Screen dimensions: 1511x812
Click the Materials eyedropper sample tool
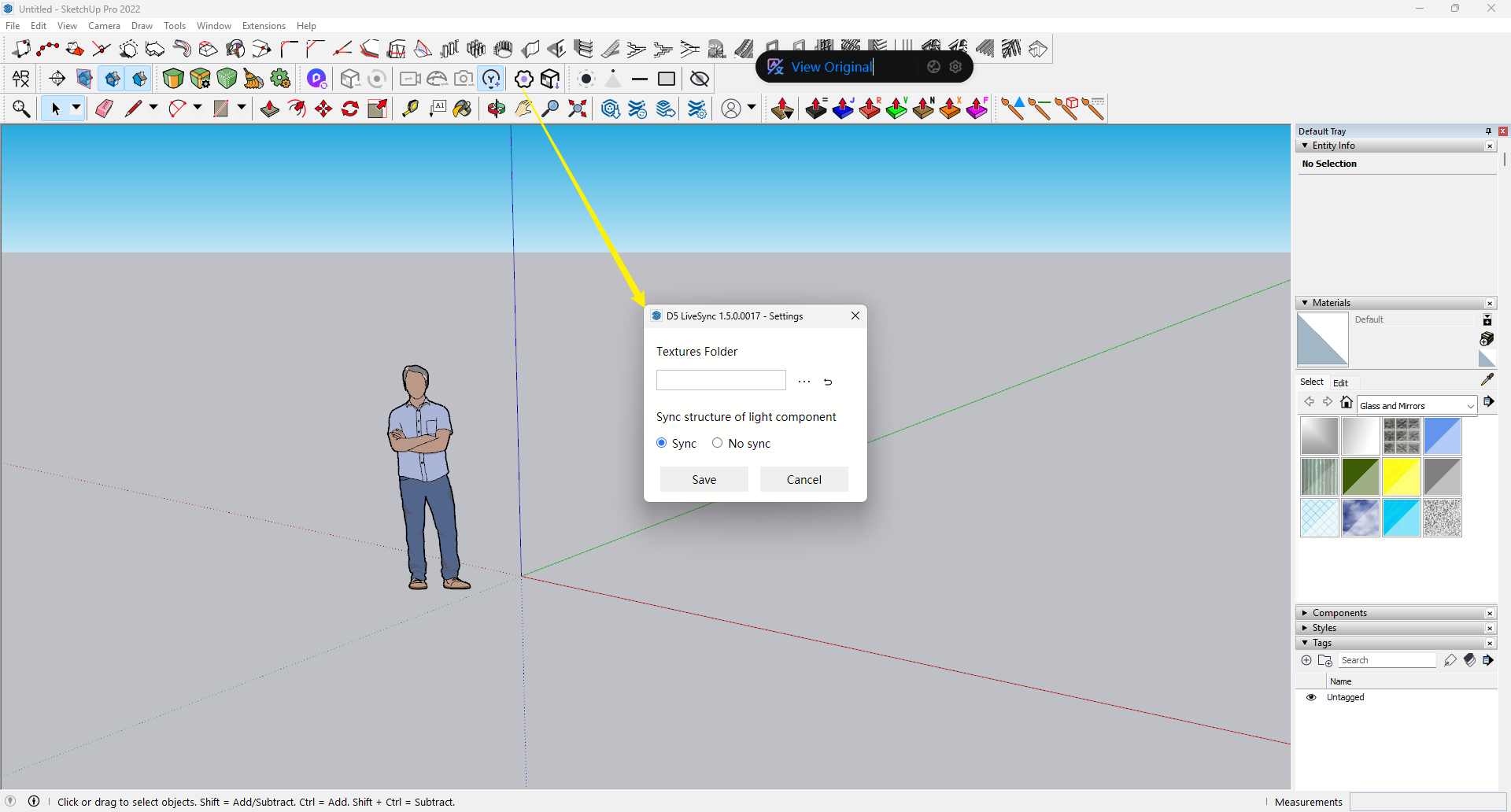1487,379
